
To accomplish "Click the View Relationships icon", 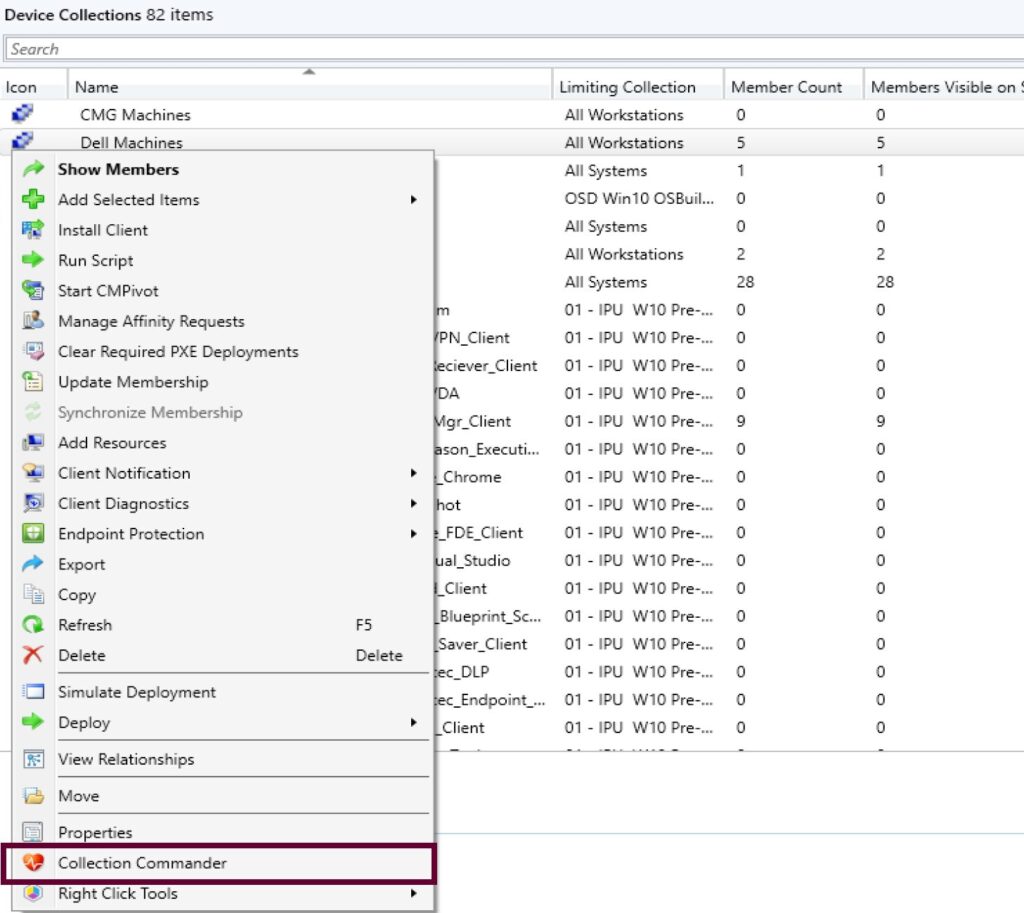I will tap(33, 759).
